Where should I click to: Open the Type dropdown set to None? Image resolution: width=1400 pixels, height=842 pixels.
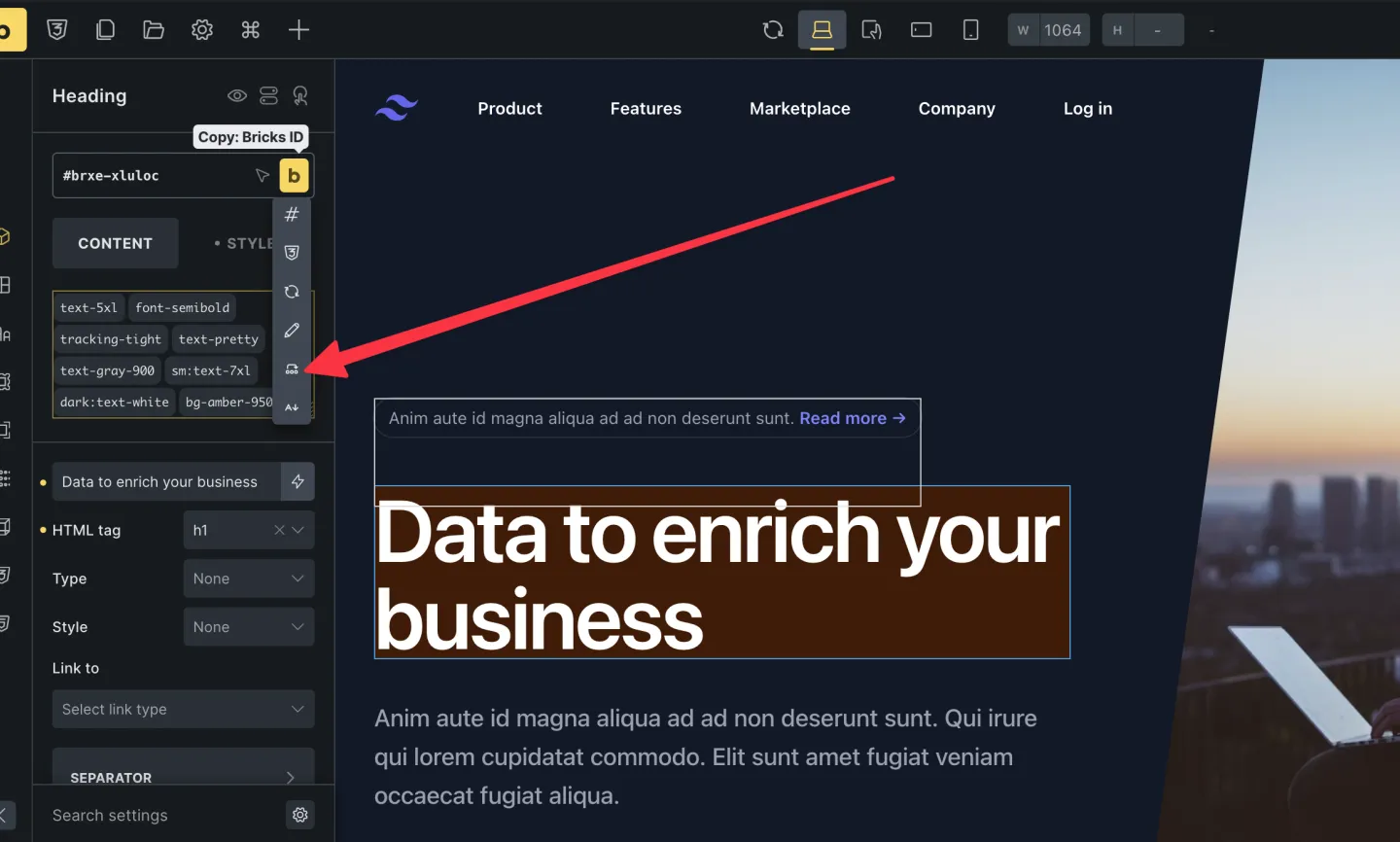[248, 579]
